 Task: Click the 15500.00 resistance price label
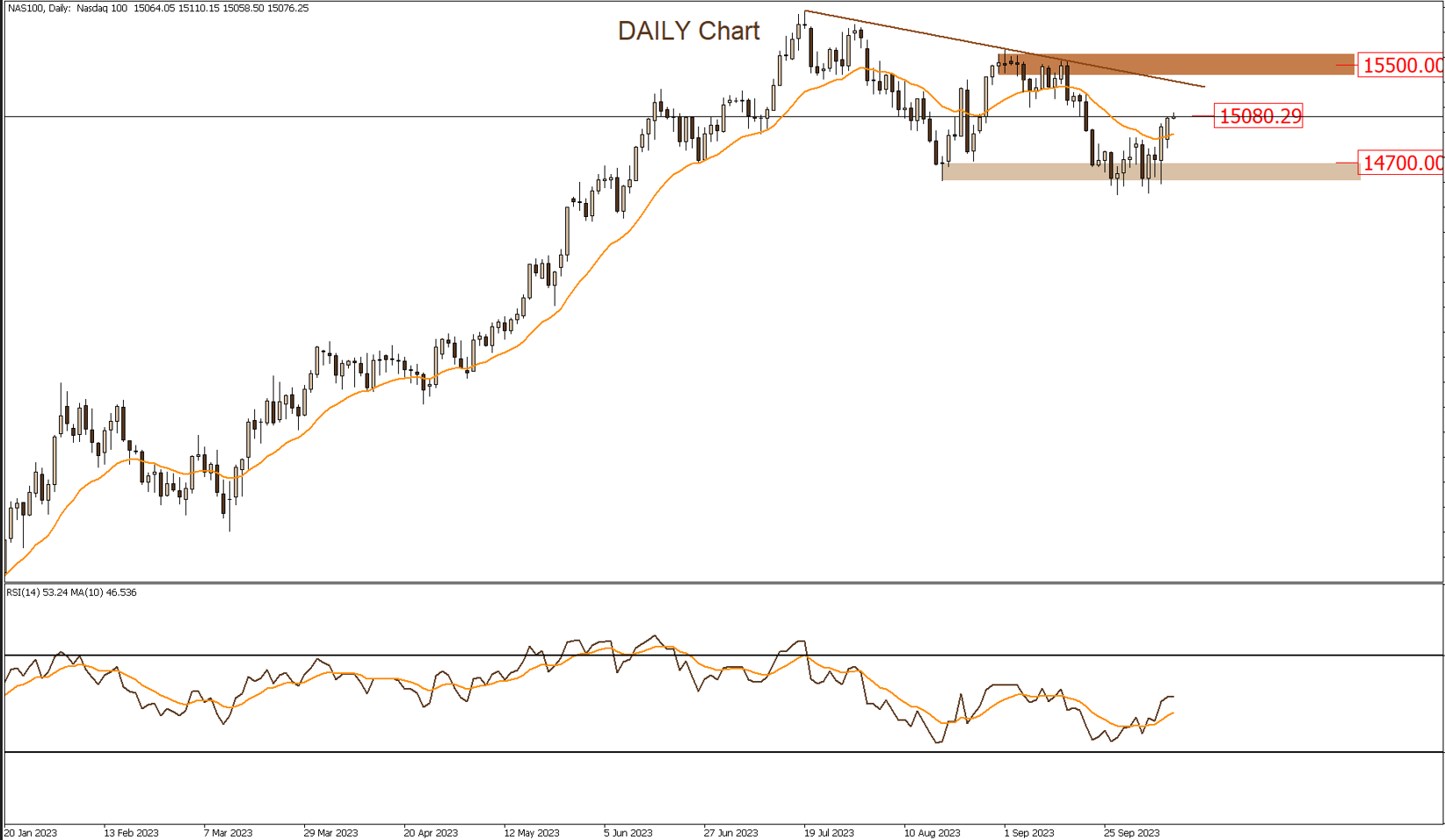coord(1401,65)
